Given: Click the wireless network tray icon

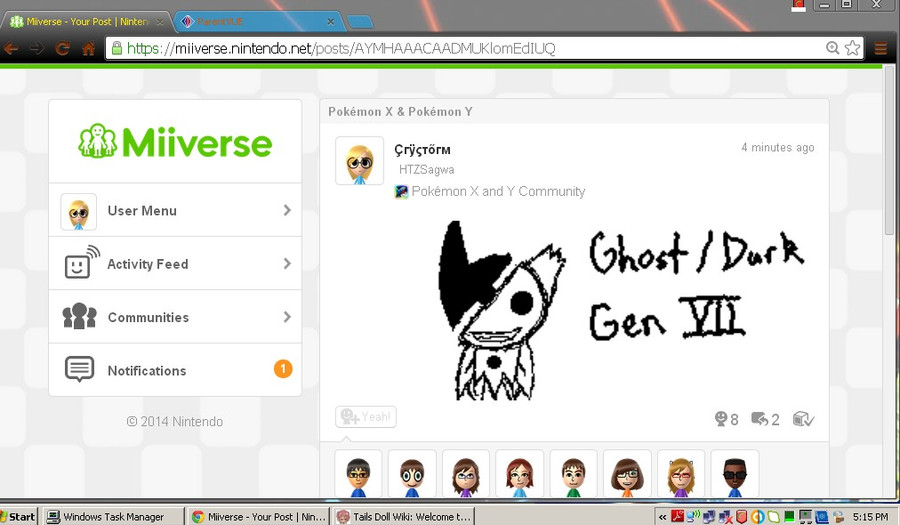Looking at the screenshot, I should [x=693, y=516].
